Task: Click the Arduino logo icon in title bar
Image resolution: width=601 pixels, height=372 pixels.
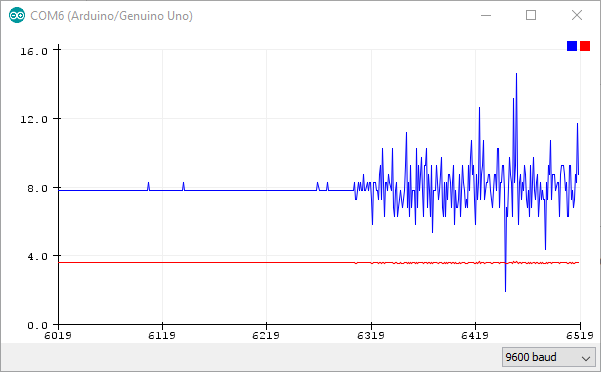Action: click(17, 15)
